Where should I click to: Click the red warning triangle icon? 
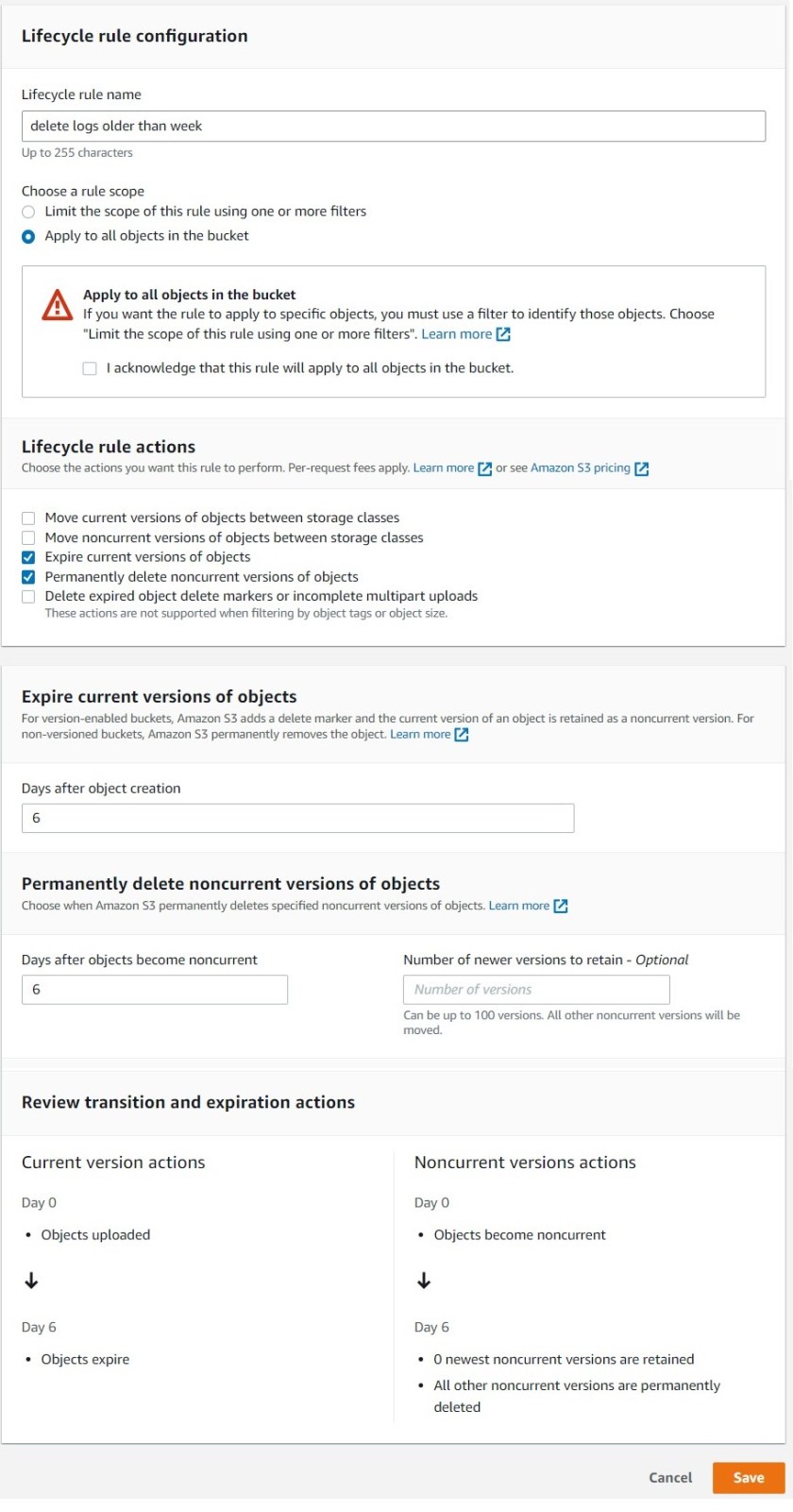tap(58, 306)
